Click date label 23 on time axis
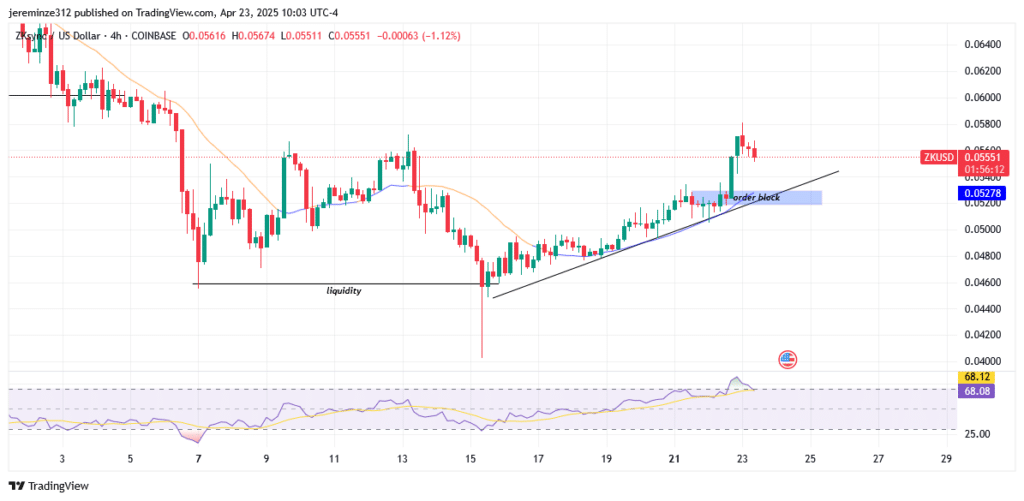Viewport: 1024px width, 501px height. [742, 458]
